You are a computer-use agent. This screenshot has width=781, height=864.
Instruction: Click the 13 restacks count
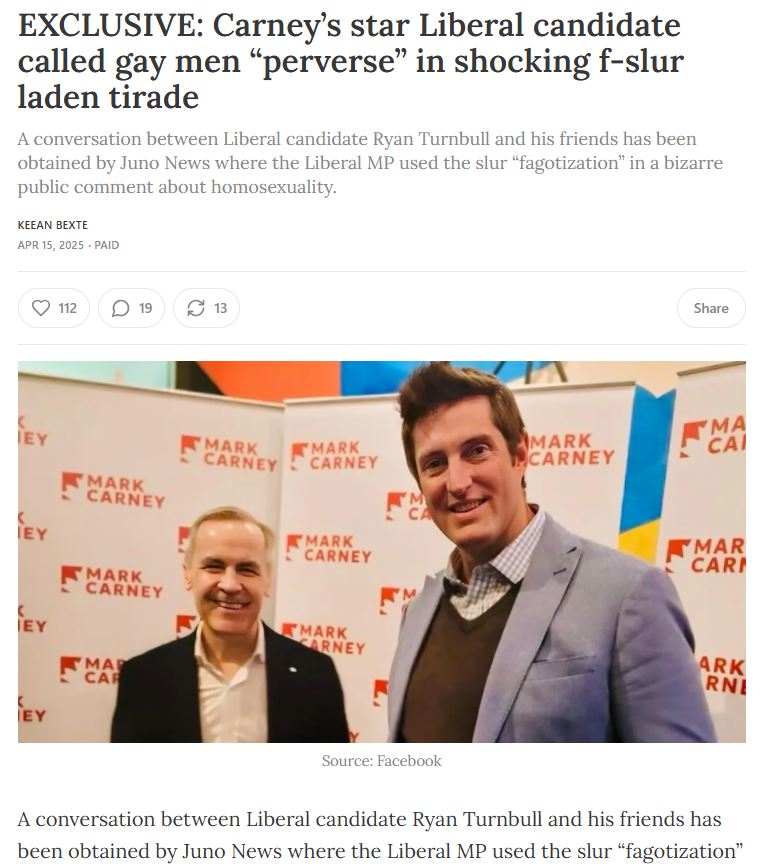click(220, 308)
